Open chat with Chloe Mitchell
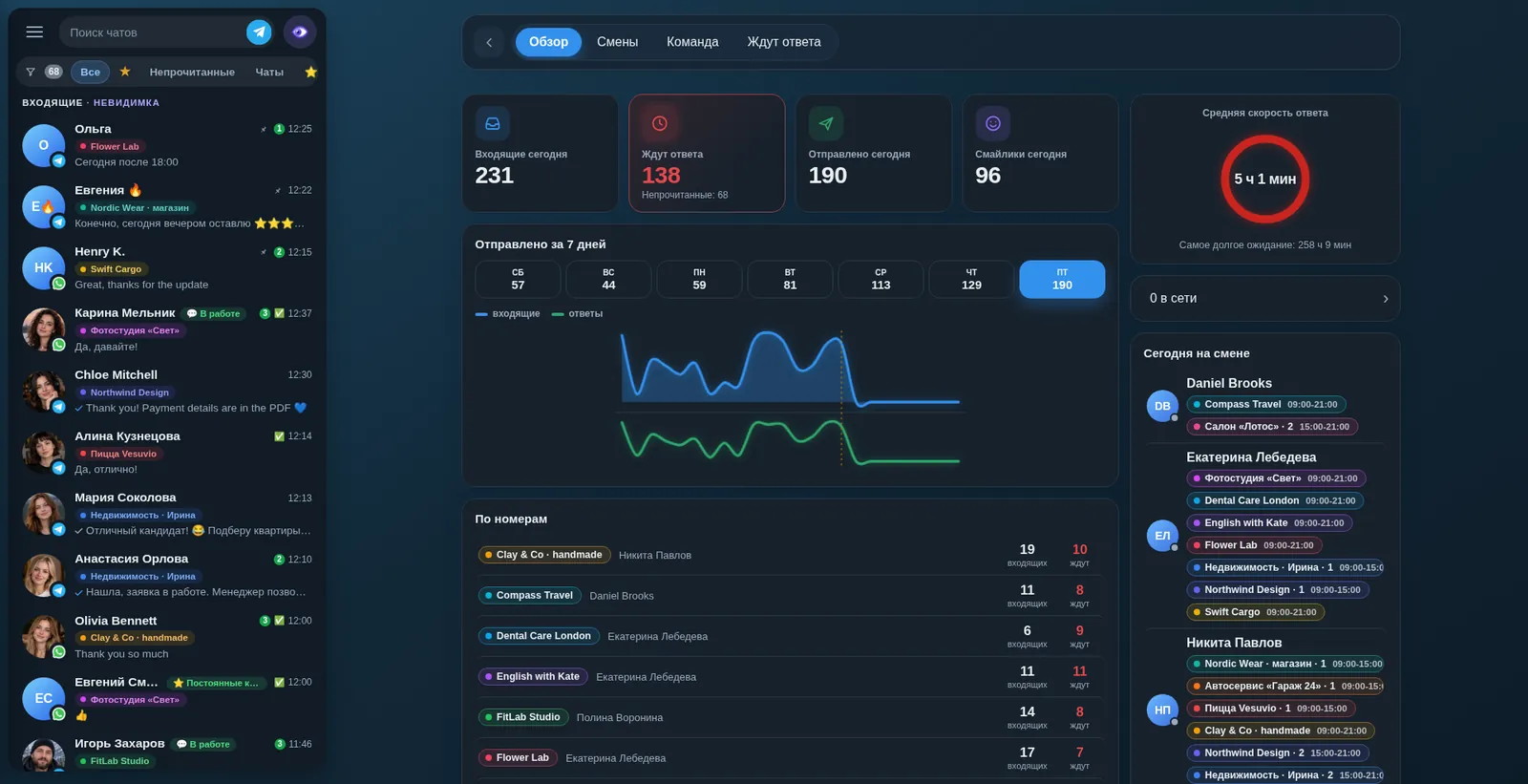Image resolution: width=1528 pixels, height=784 pixels. (167, 392)
